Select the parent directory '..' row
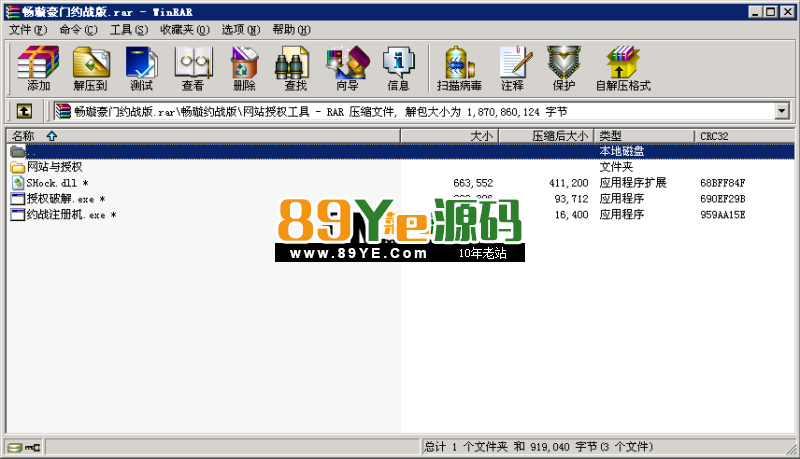The image size is (800, 459). coord(401,151)
